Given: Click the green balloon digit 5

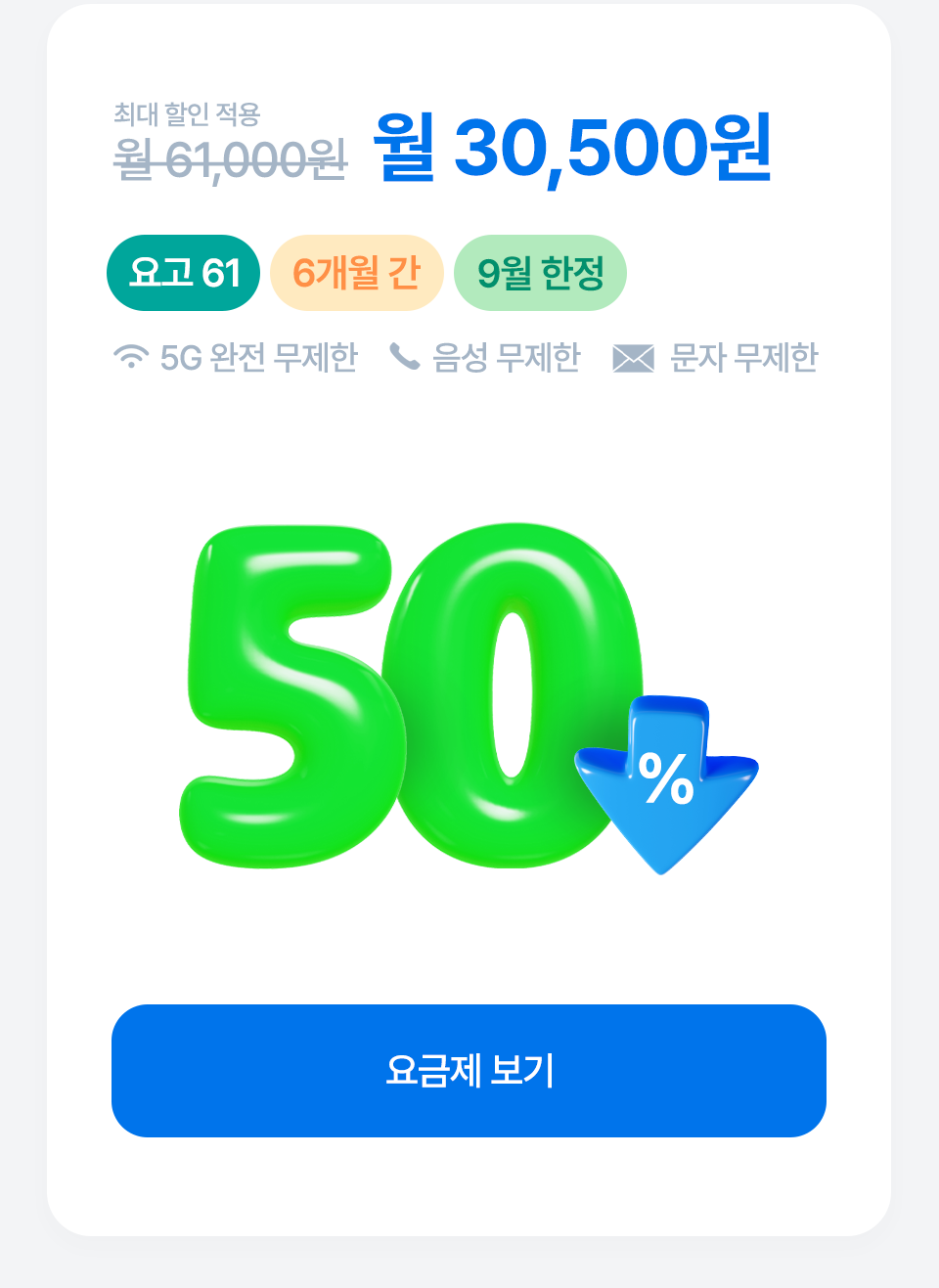Looking at the screenshot, I should 291,695.
